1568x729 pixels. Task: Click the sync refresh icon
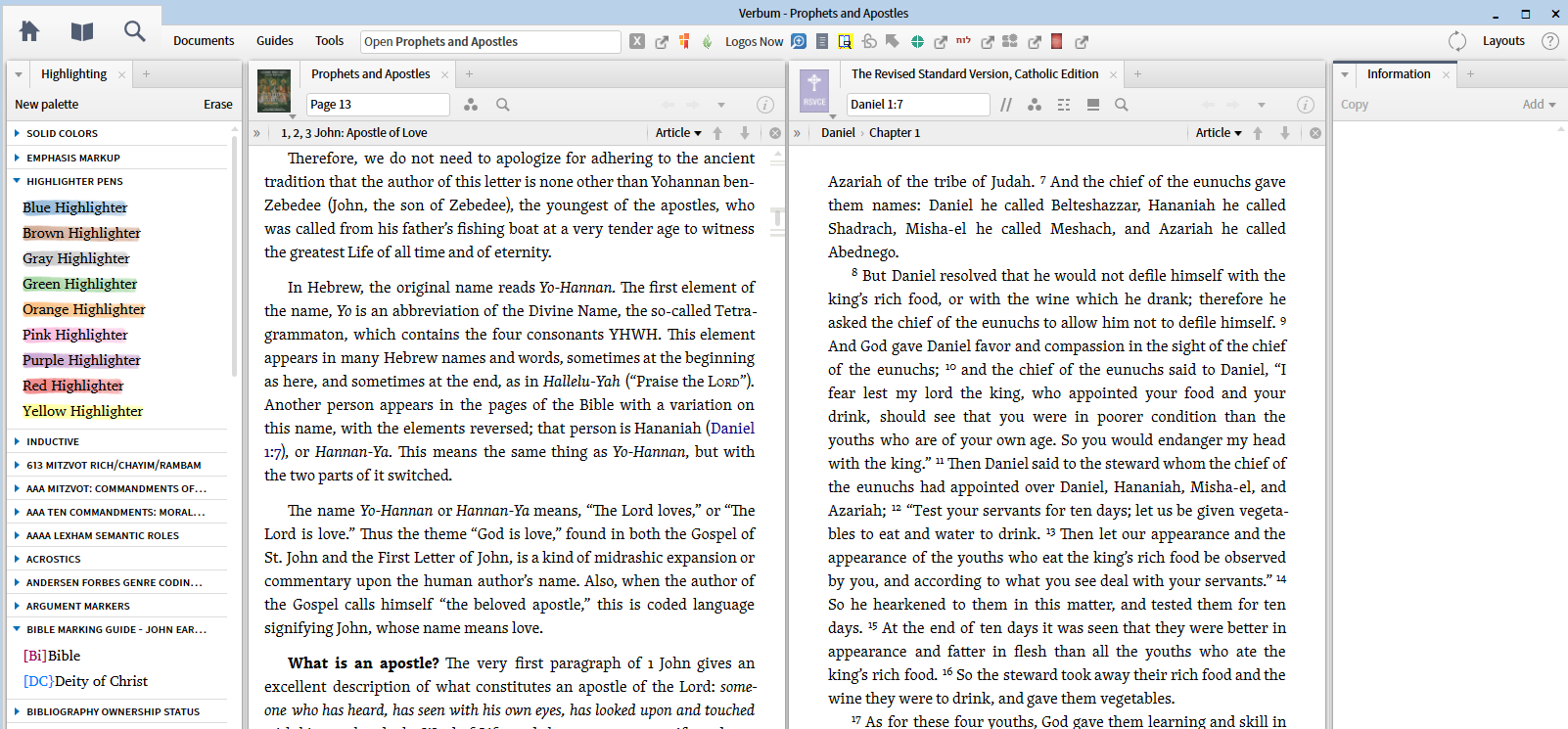pyautogui.click(x=1457, y=41)
